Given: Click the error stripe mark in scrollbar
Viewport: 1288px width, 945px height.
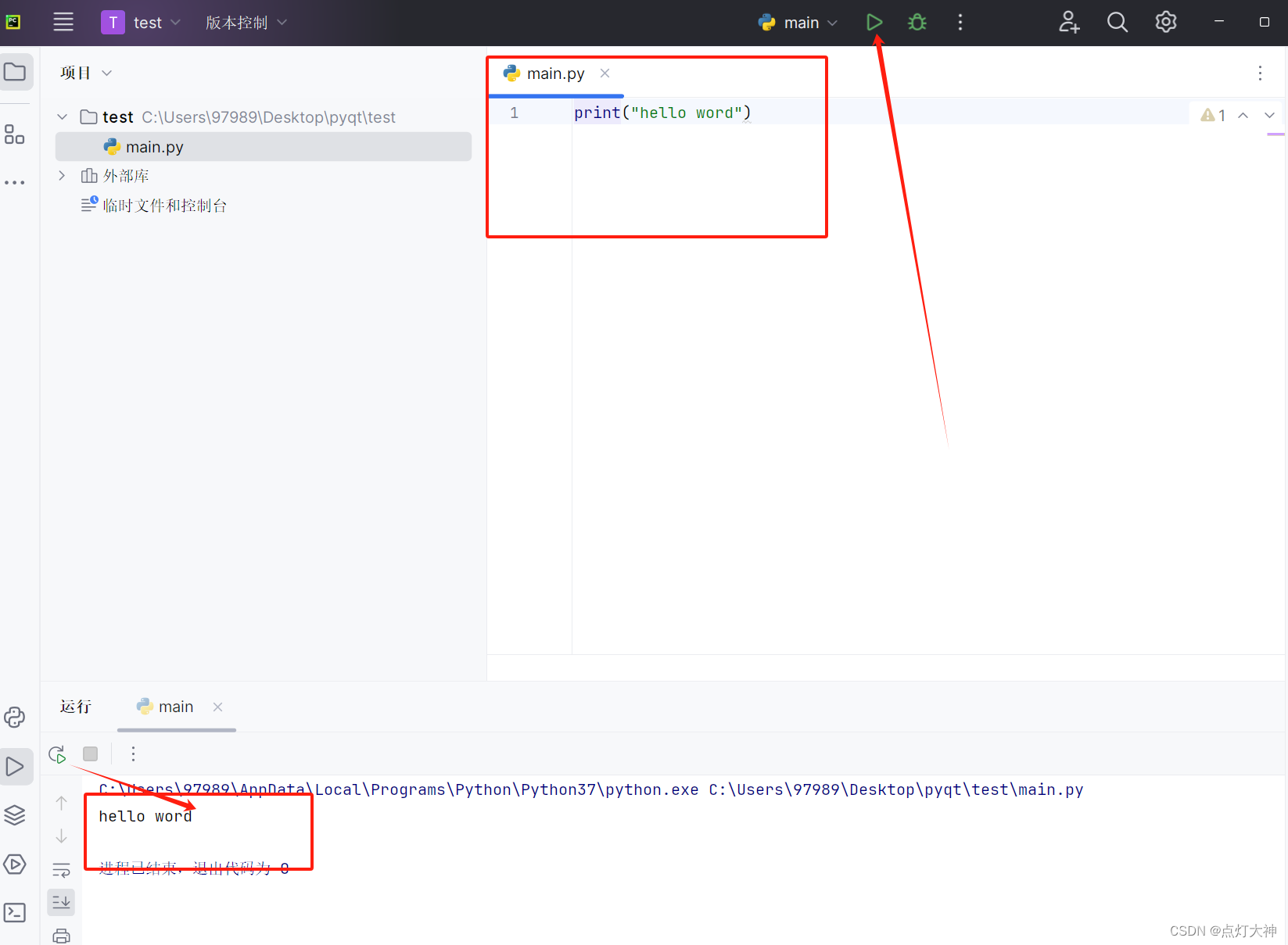Looking at the screenshot, I should (x=1275, y=134).
